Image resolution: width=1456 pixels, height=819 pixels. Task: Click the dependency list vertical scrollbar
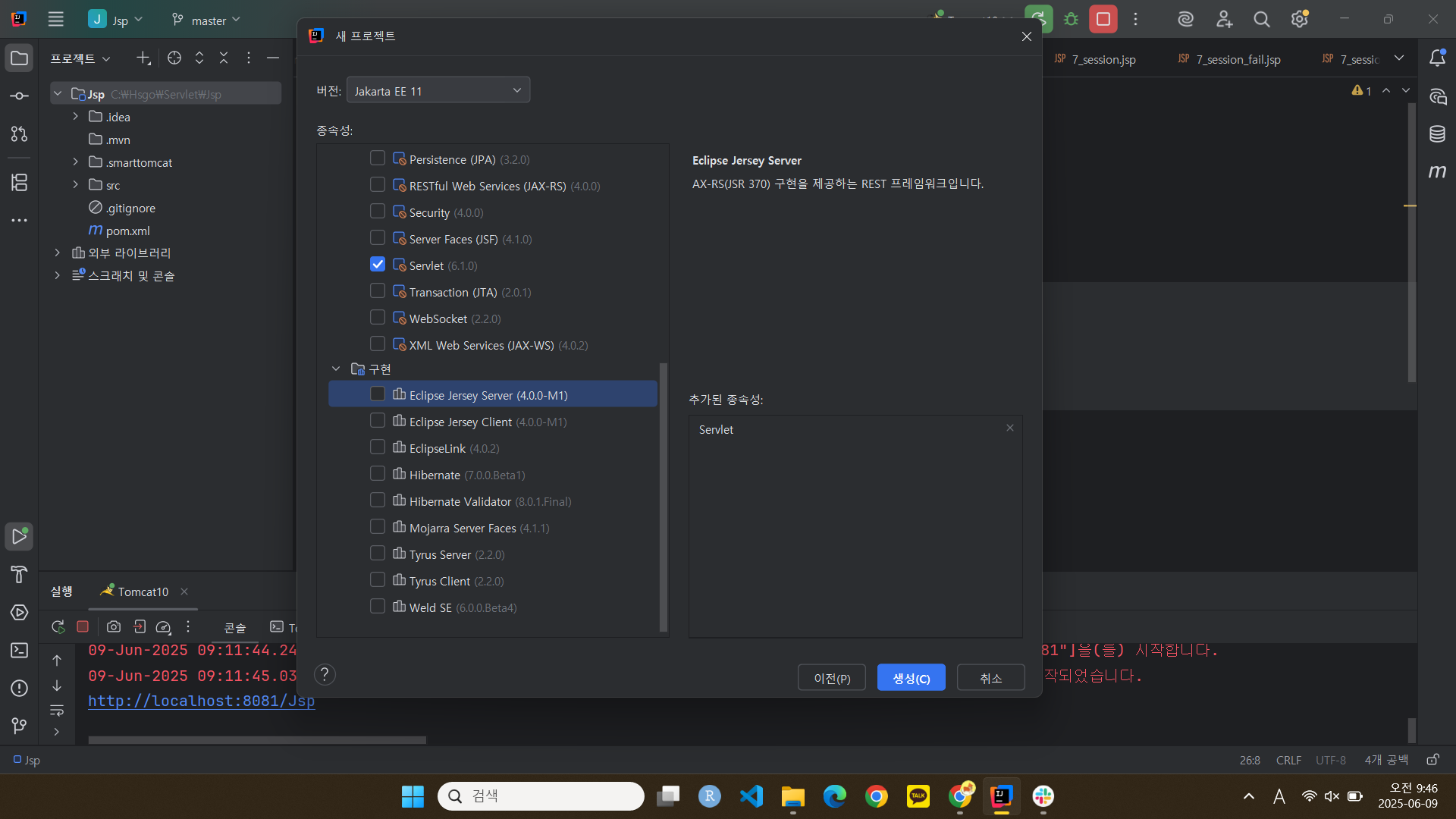click(664, 497)
